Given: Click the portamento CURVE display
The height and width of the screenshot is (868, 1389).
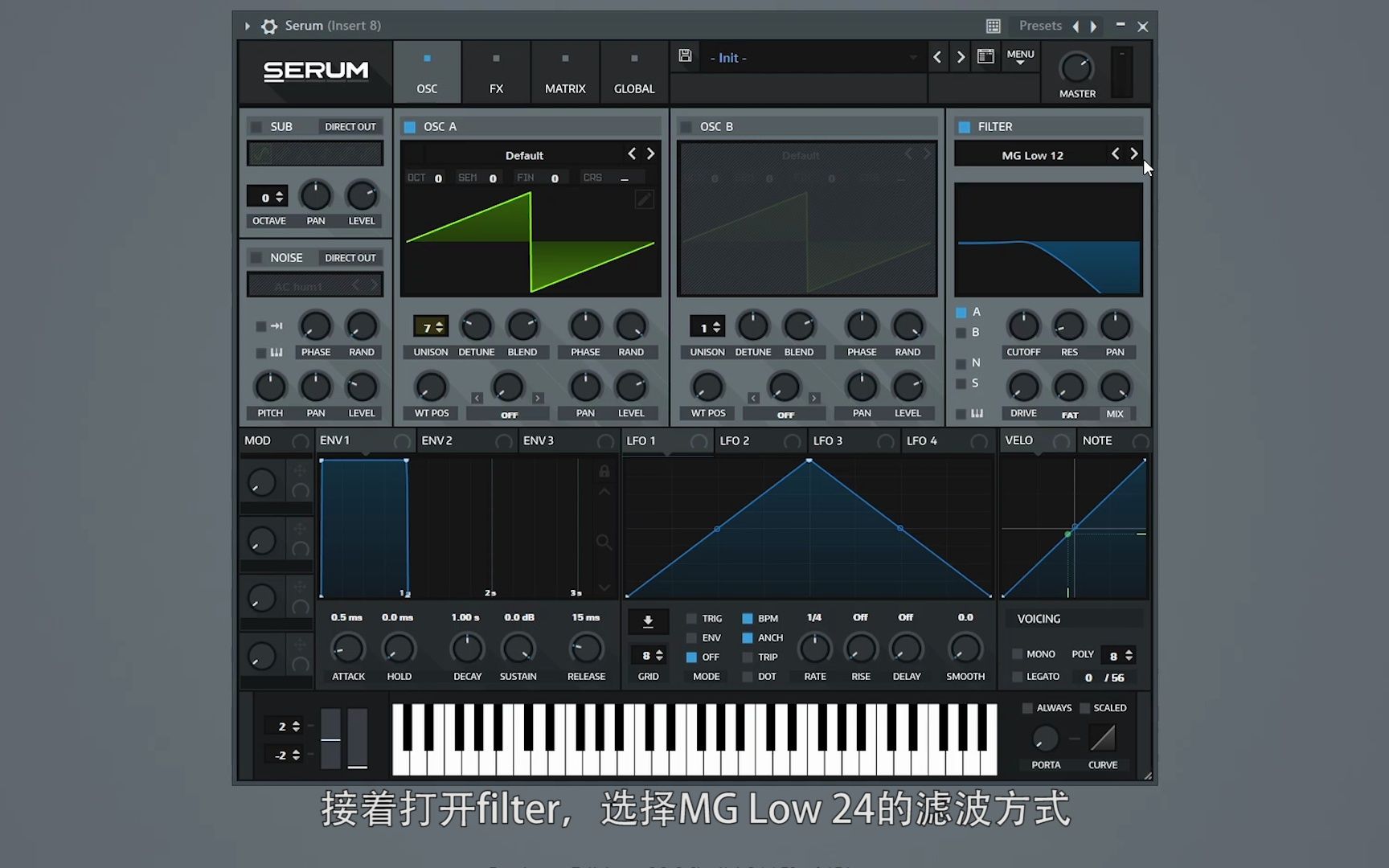Looking at the screenshot, I should [1102, 737].
